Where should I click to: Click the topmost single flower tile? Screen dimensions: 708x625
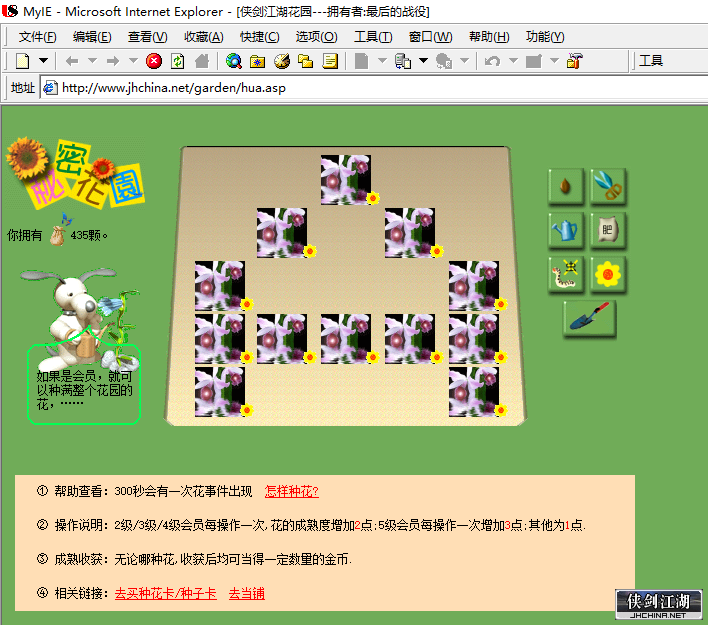[x=346, y=180]
